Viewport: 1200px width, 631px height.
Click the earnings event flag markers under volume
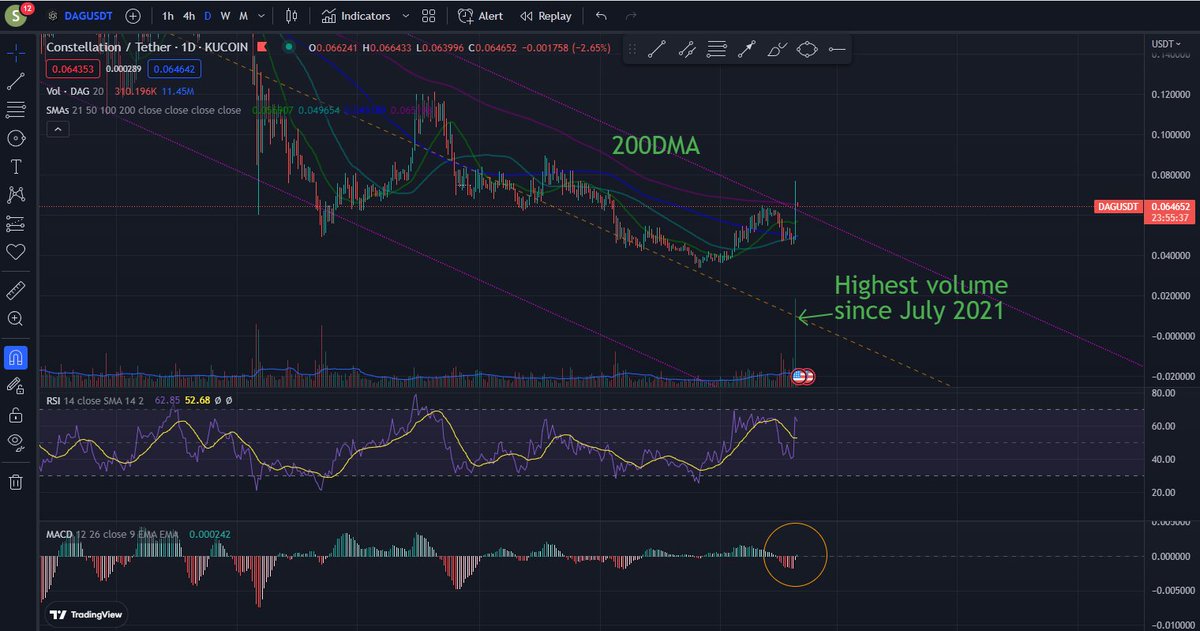(803, 376)
